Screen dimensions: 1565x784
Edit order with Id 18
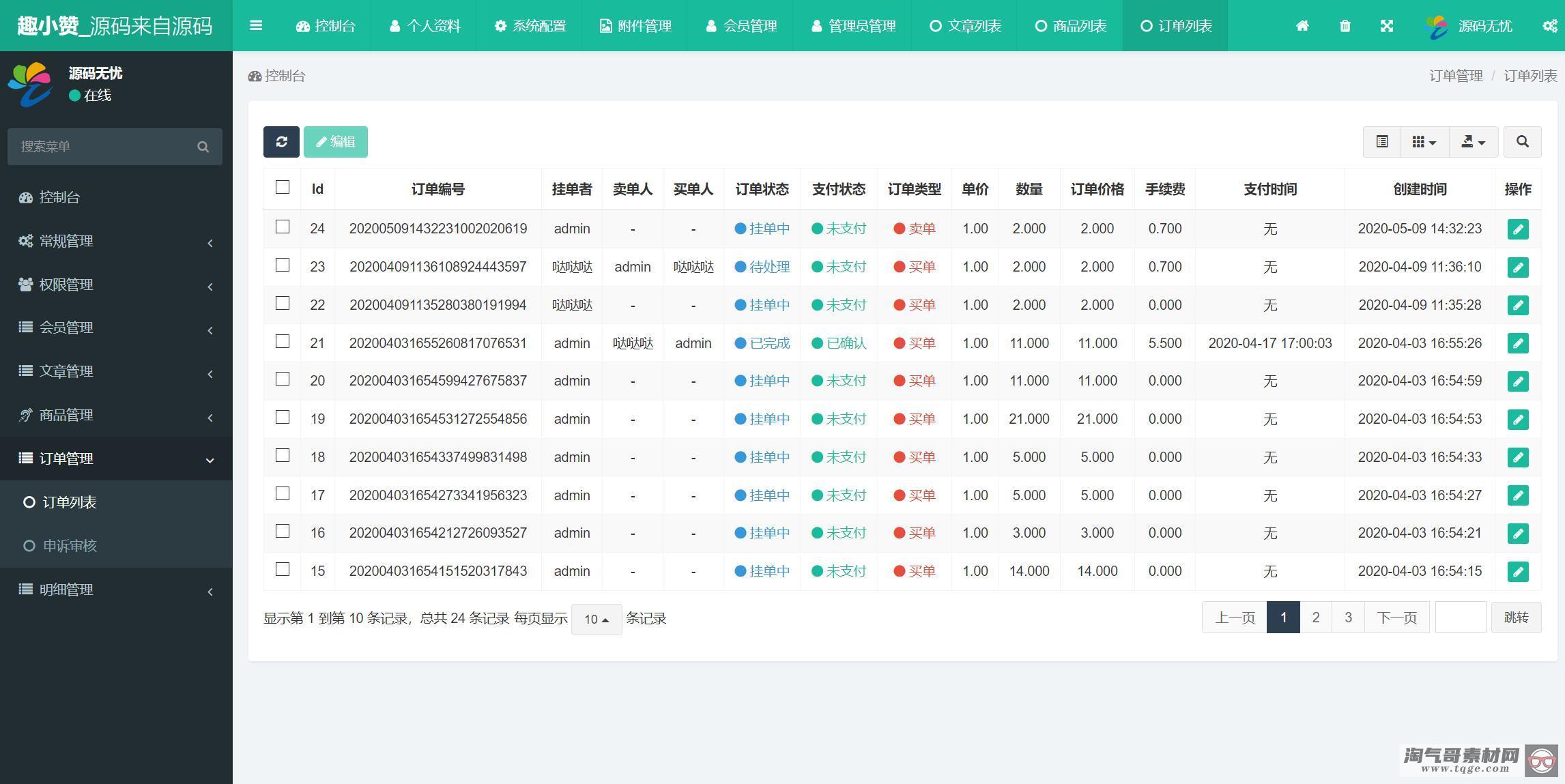pos(1518,457)
